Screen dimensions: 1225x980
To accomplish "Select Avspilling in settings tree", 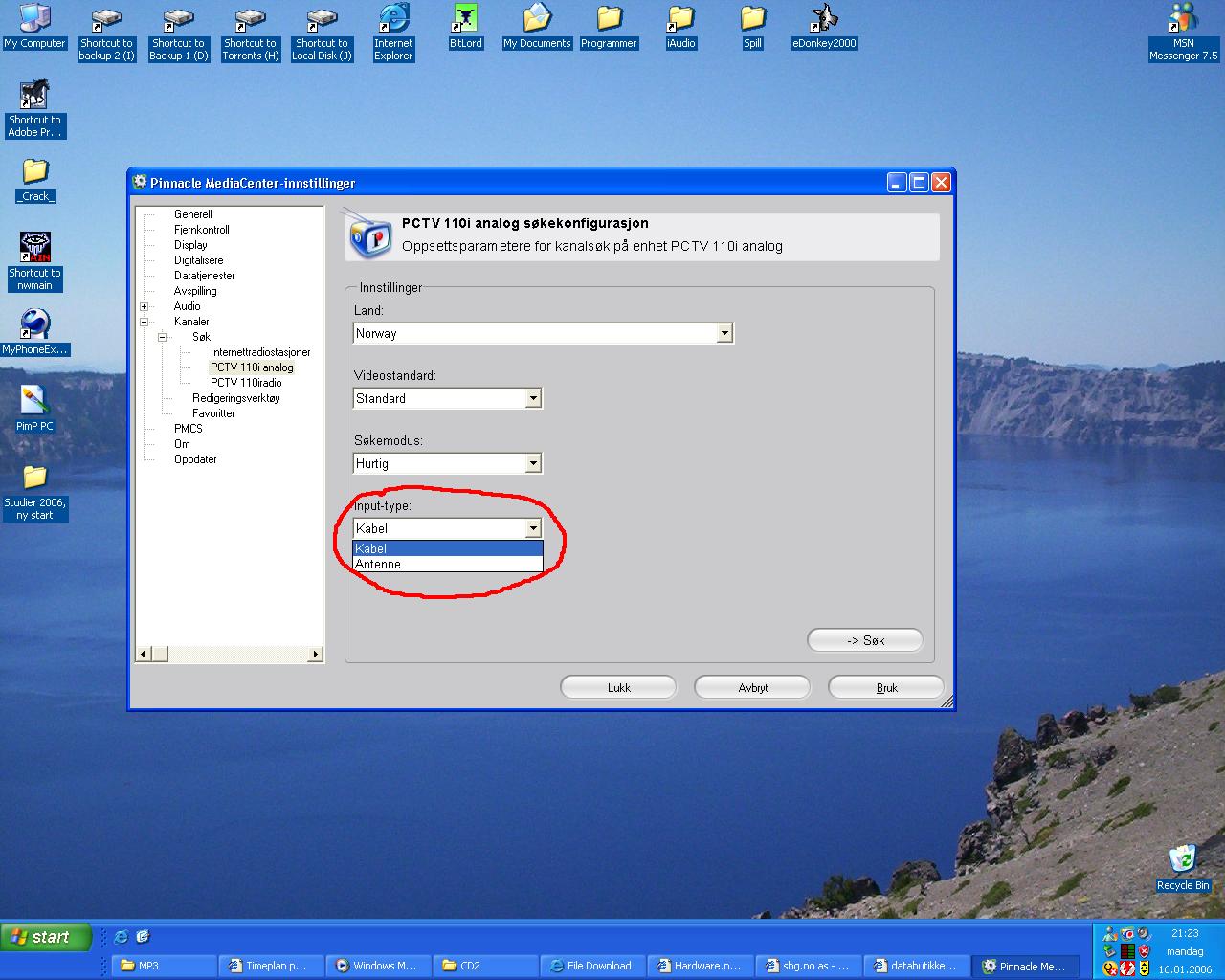I will point(195,291).
